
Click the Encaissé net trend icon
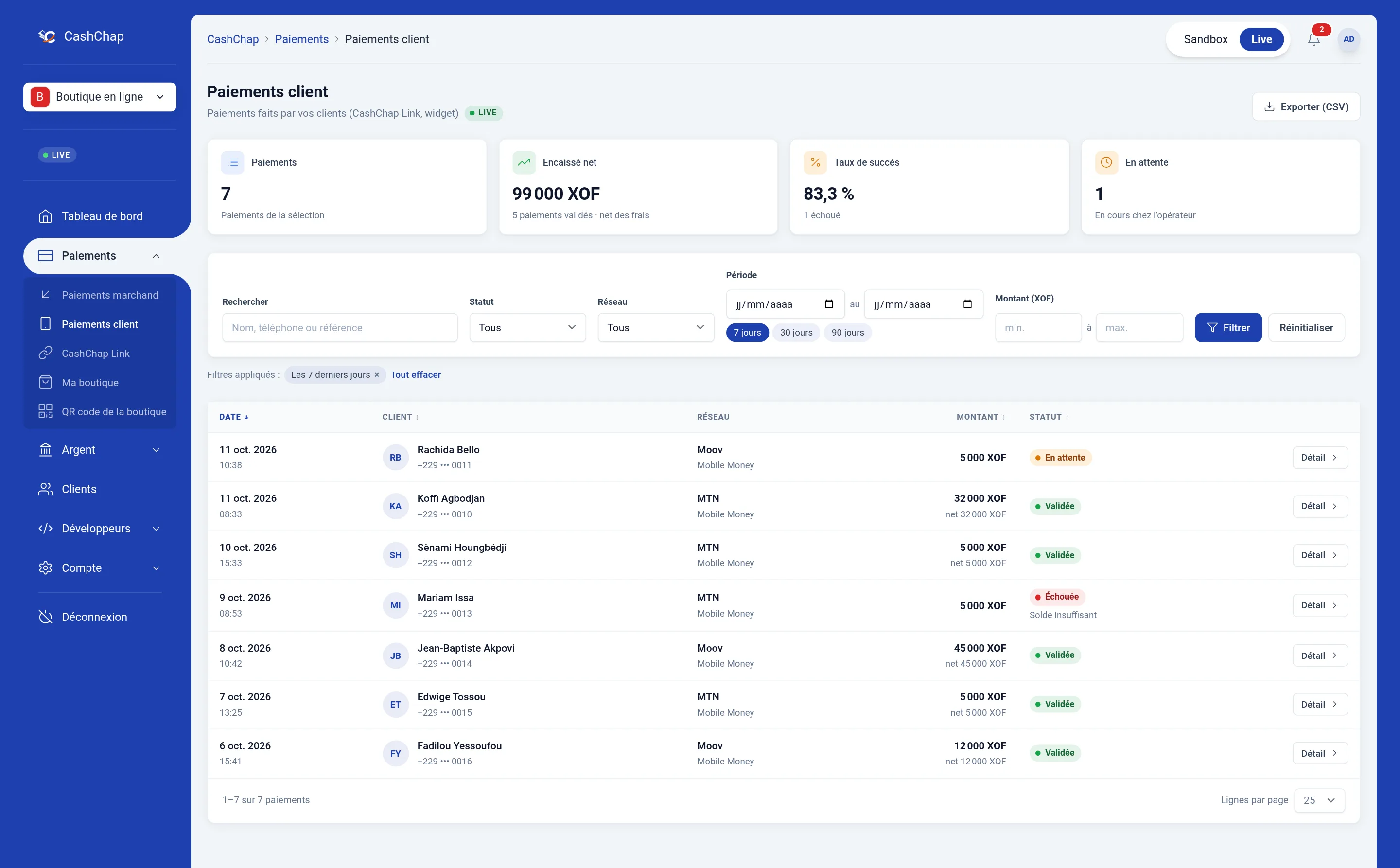click(x=524, y=162)
